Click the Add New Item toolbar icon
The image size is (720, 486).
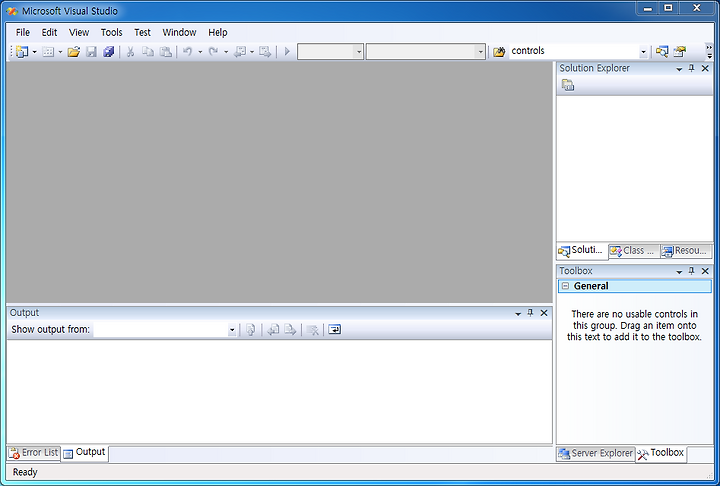(x=48, y=51)
